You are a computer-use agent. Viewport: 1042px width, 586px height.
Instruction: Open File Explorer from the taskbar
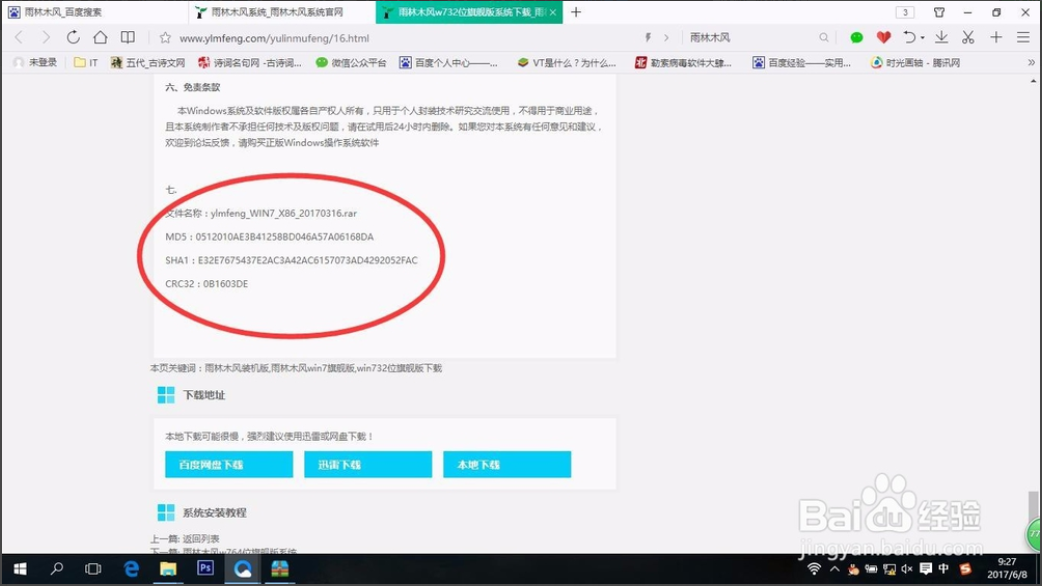(x=168, y=569)
